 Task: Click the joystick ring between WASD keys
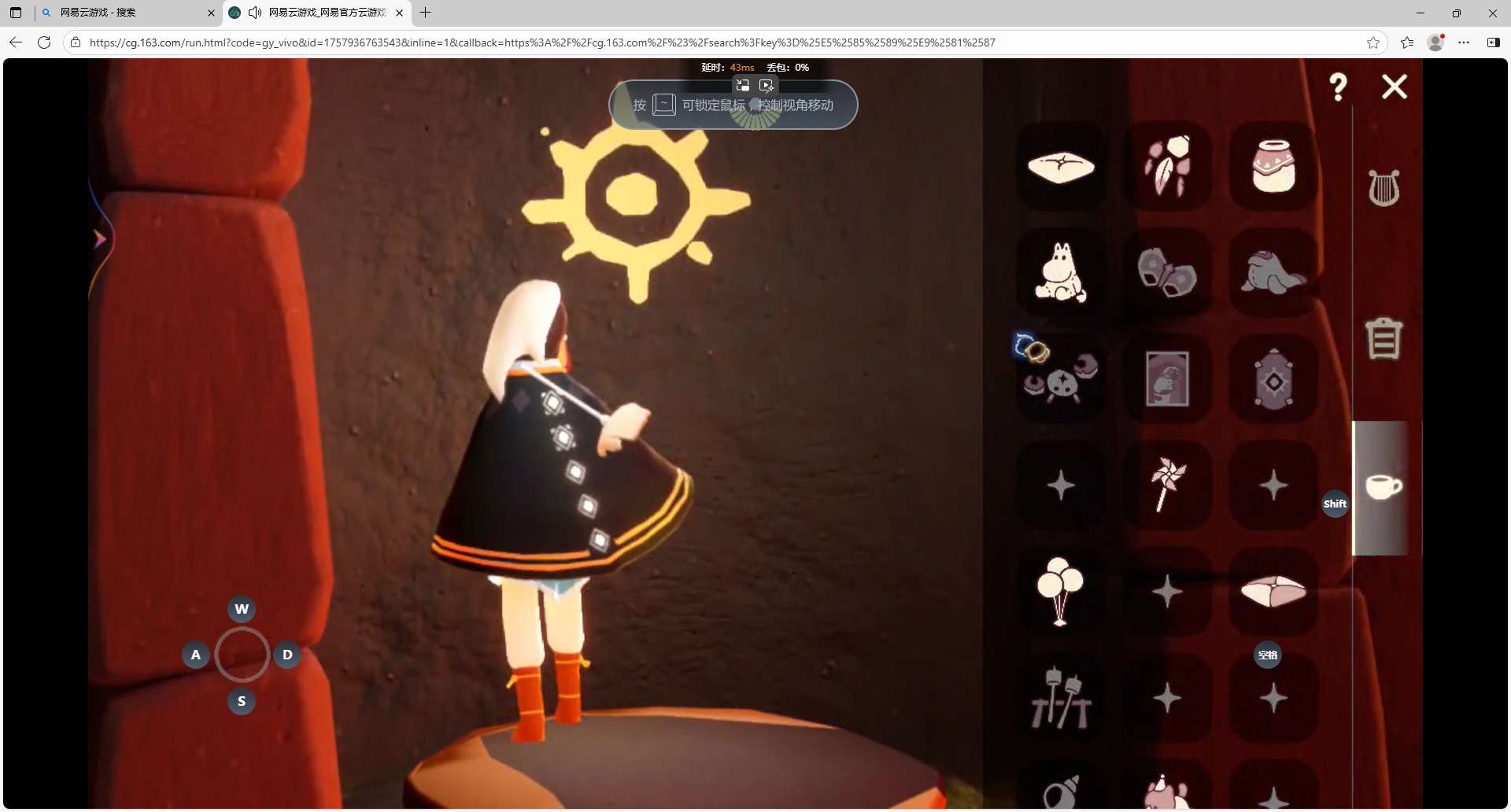click(x=242, y=655)
